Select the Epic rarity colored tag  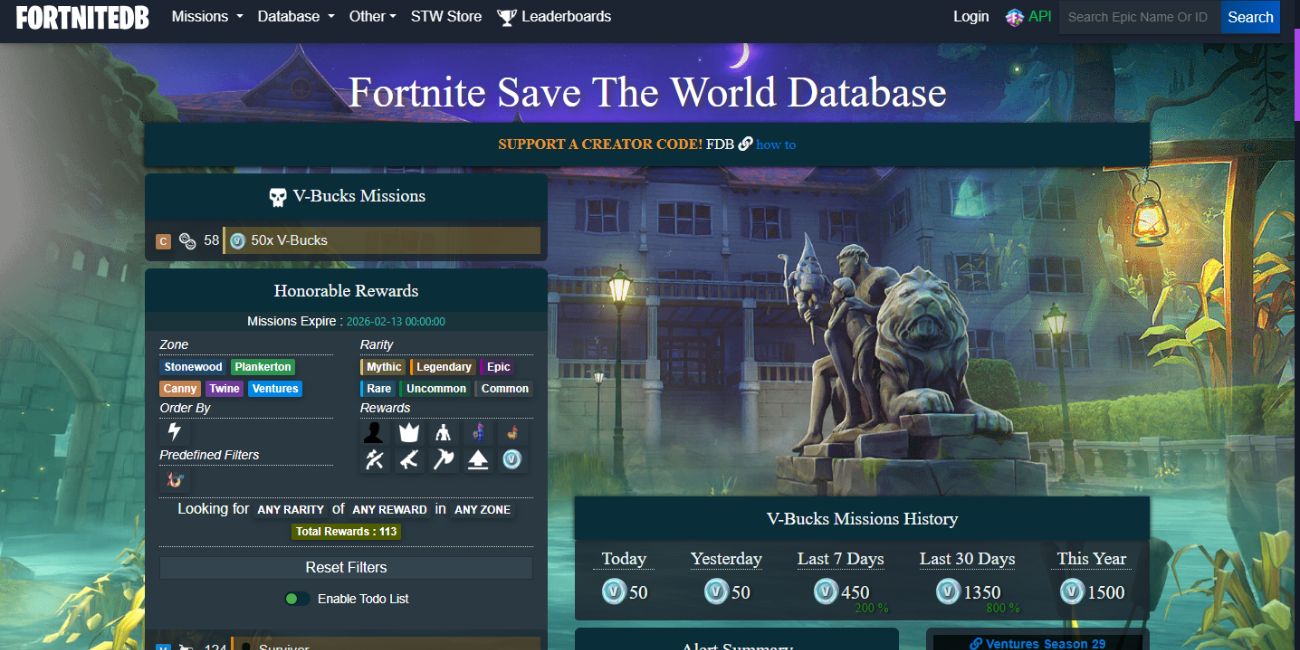(x=497, y=366)
